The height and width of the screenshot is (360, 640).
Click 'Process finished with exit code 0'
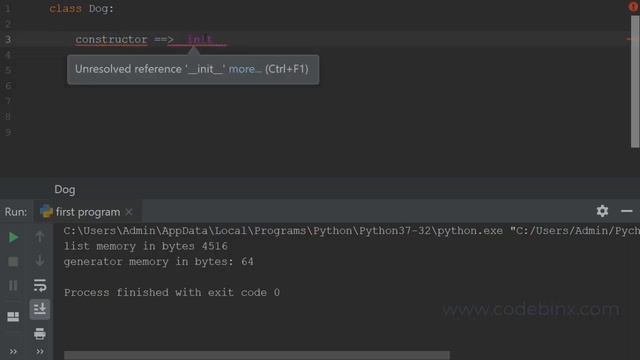click(x=172, y=293)
